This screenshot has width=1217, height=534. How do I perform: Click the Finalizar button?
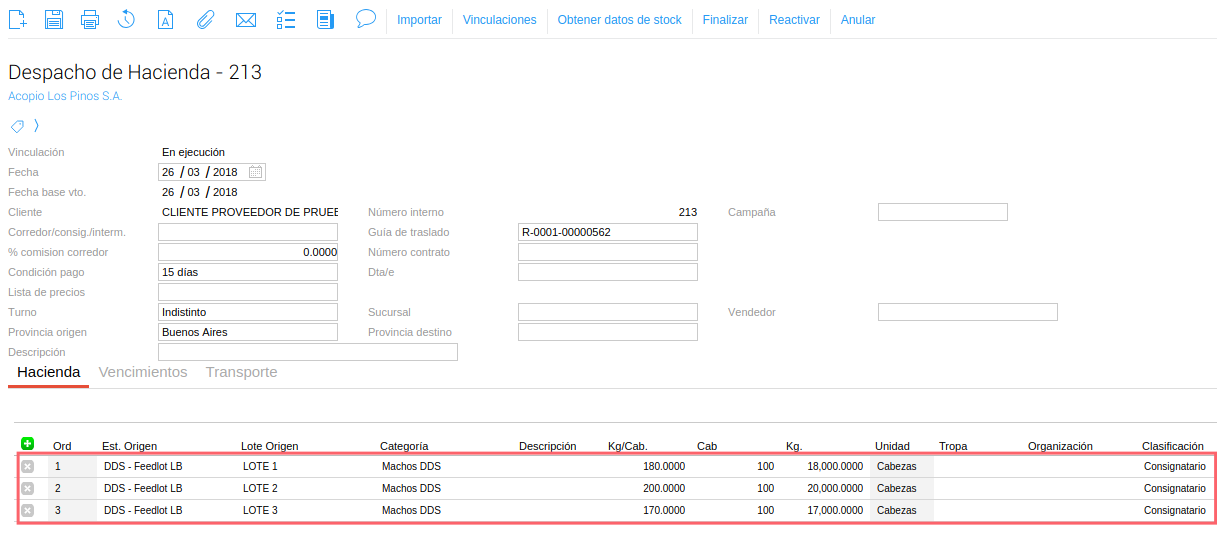click(725, 20)
